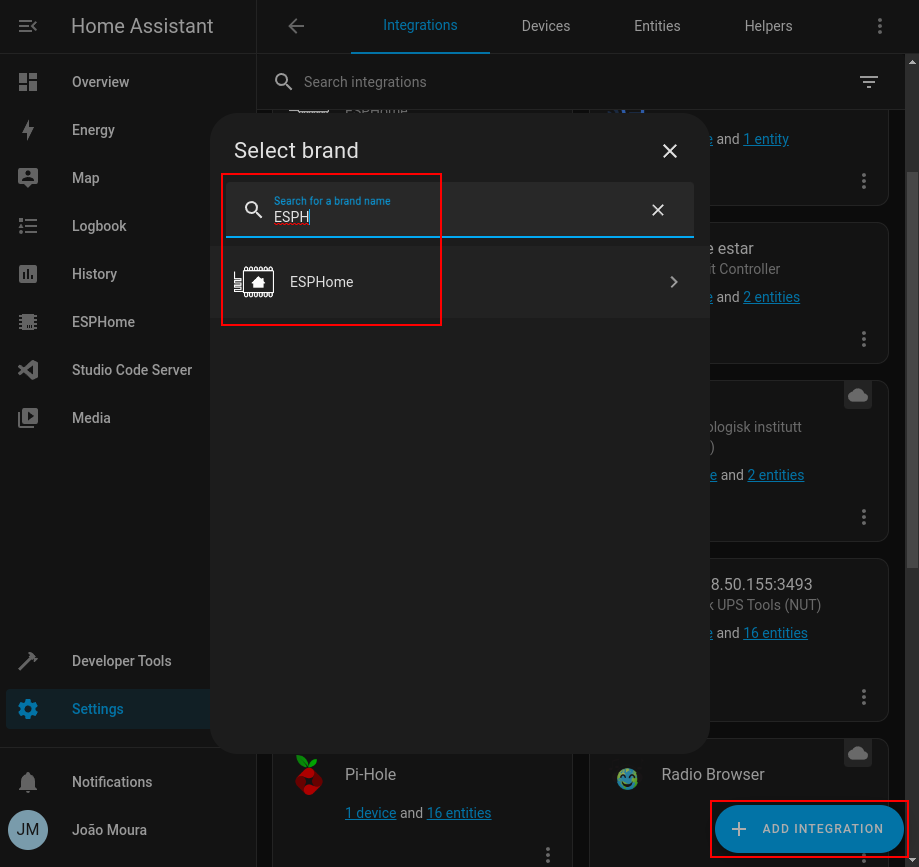Switch to the Helpers tab
919x867 pixels.
coord(768,26)
